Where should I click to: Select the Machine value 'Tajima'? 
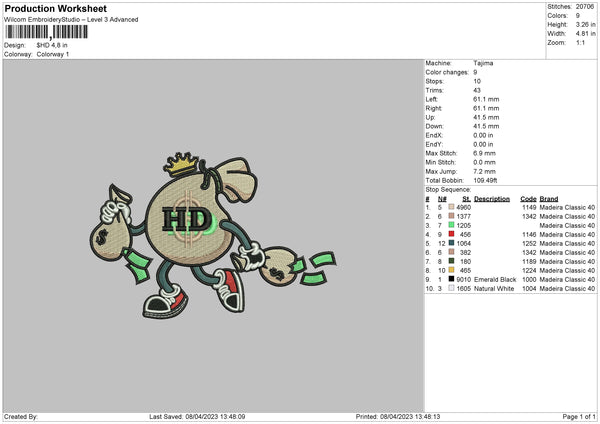pos(483,63)
